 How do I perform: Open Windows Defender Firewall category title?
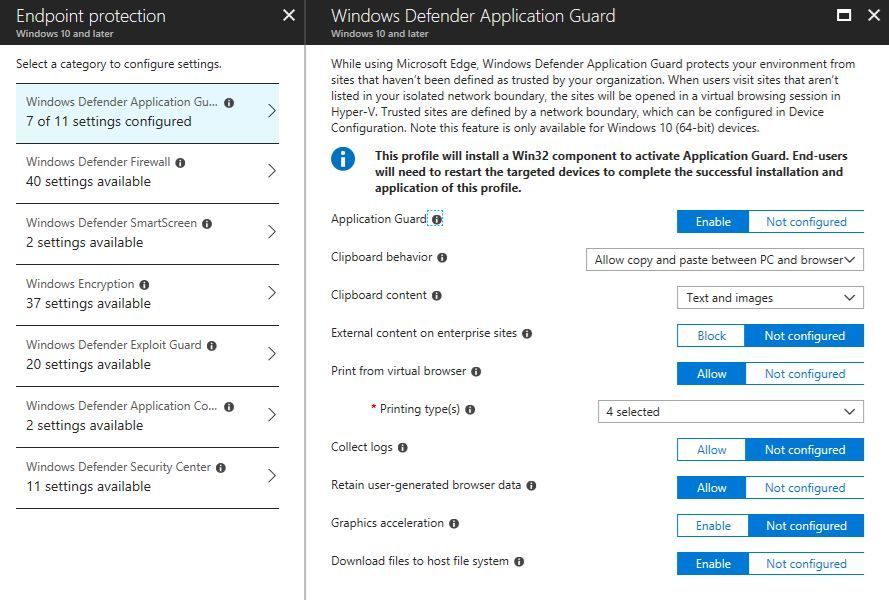(x=98, y=162)
